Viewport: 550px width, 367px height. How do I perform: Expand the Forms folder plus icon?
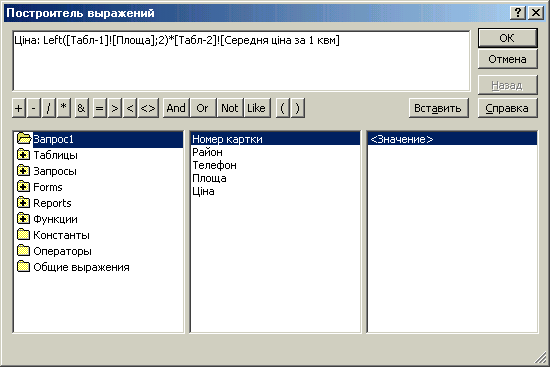[x=23, y=187]
